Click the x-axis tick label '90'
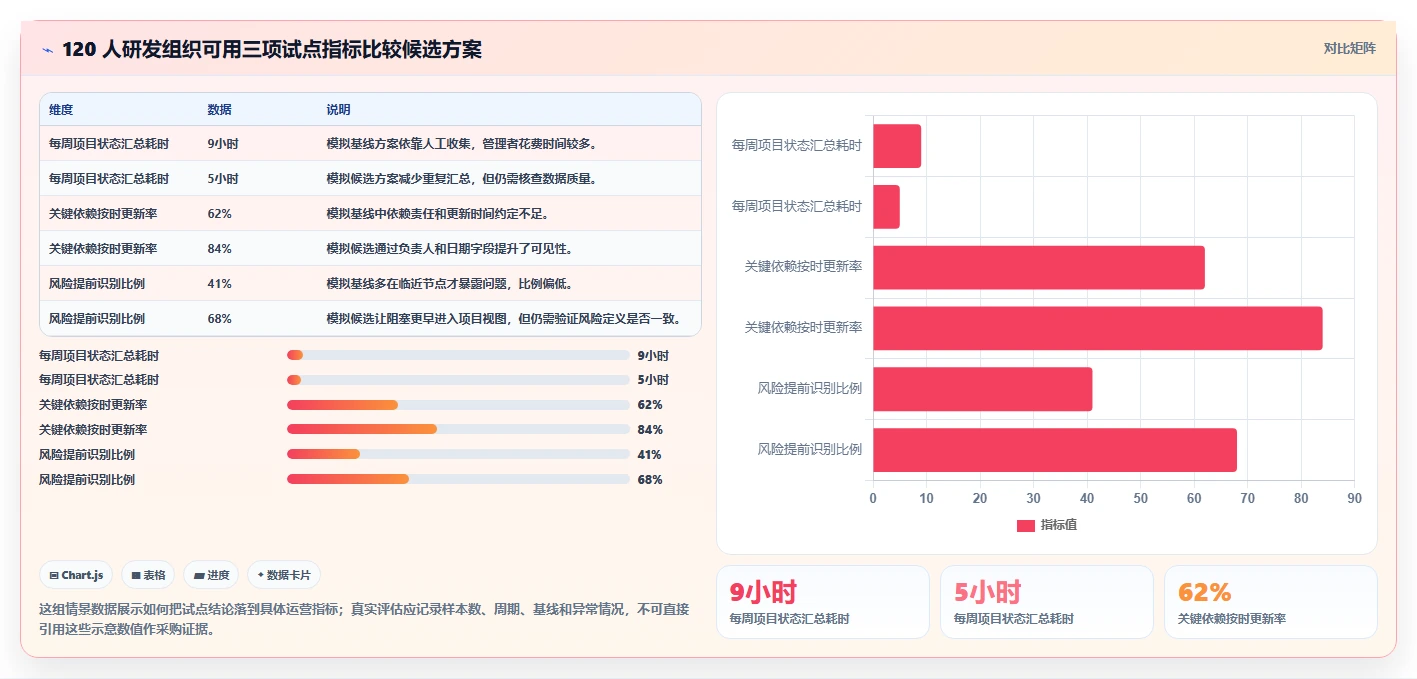 point(1354,498)
